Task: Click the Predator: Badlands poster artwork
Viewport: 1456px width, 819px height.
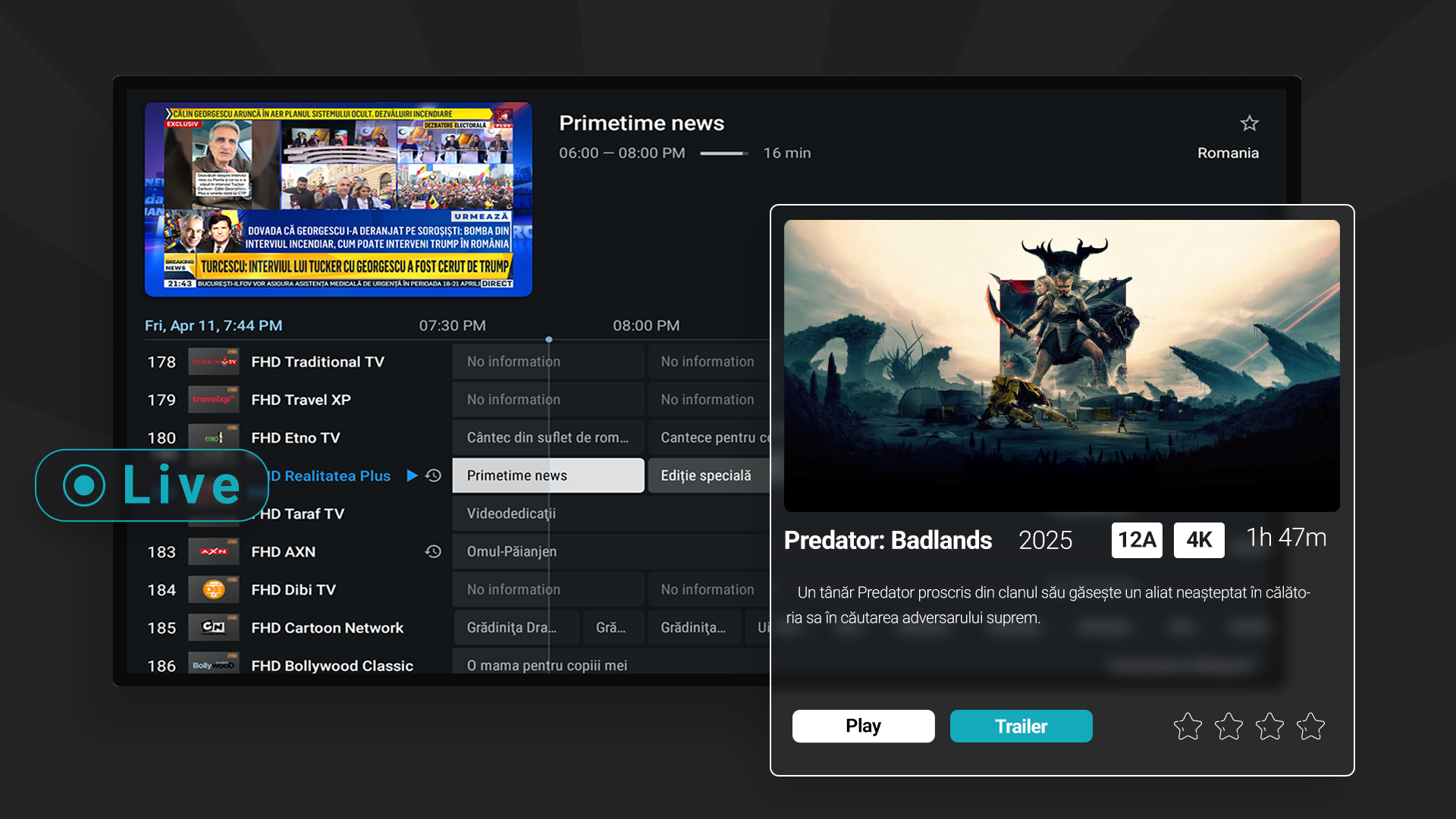Action: coord(1062,365)
